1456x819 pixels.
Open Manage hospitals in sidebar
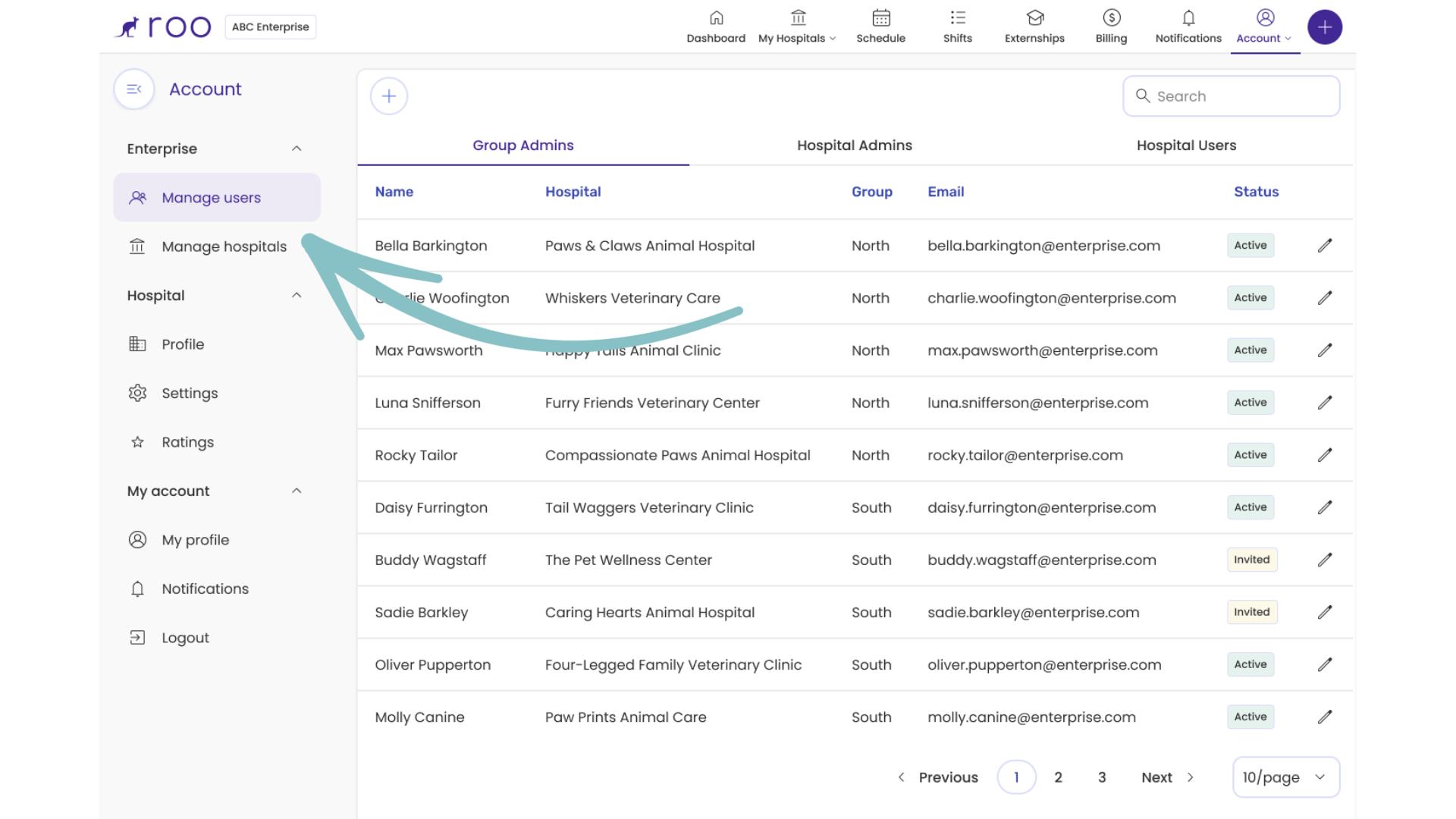coord(217,246)
